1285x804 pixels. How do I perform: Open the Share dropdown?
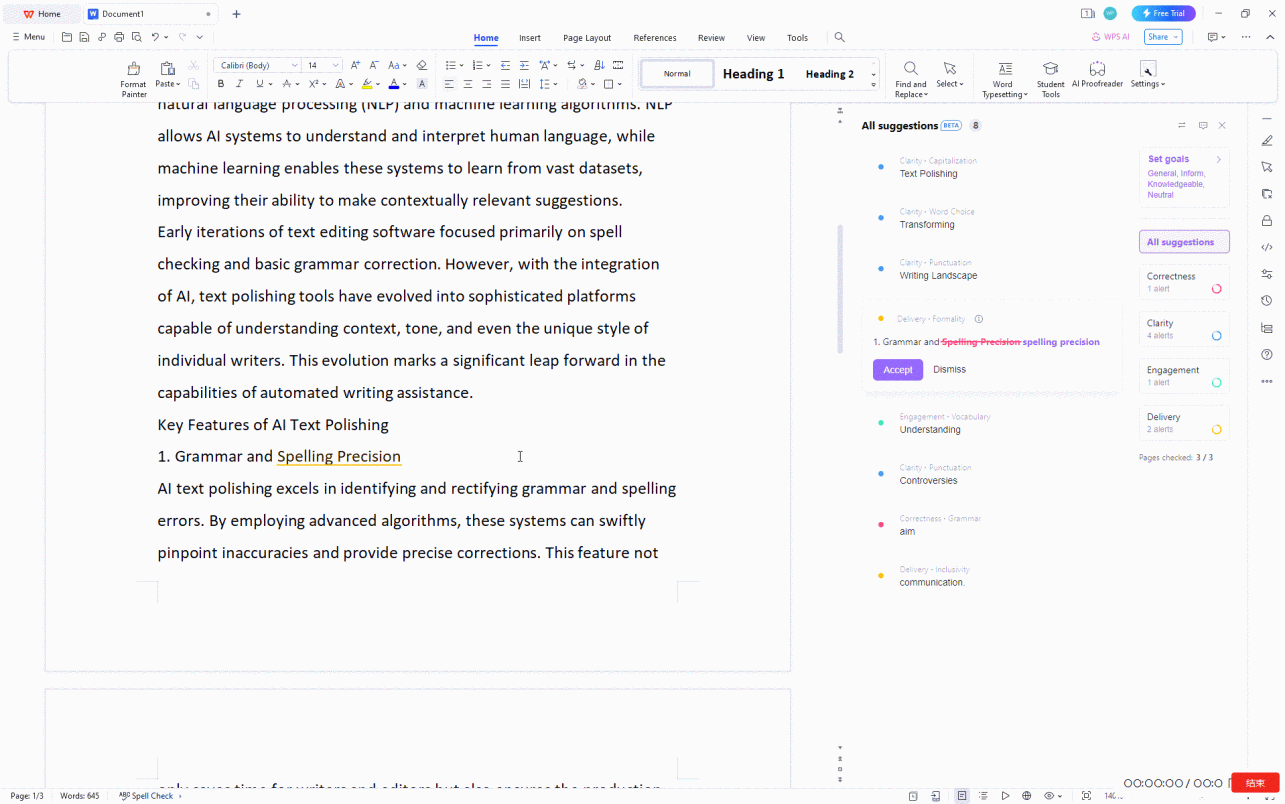pyautogui.click(x=1163, y=37)
